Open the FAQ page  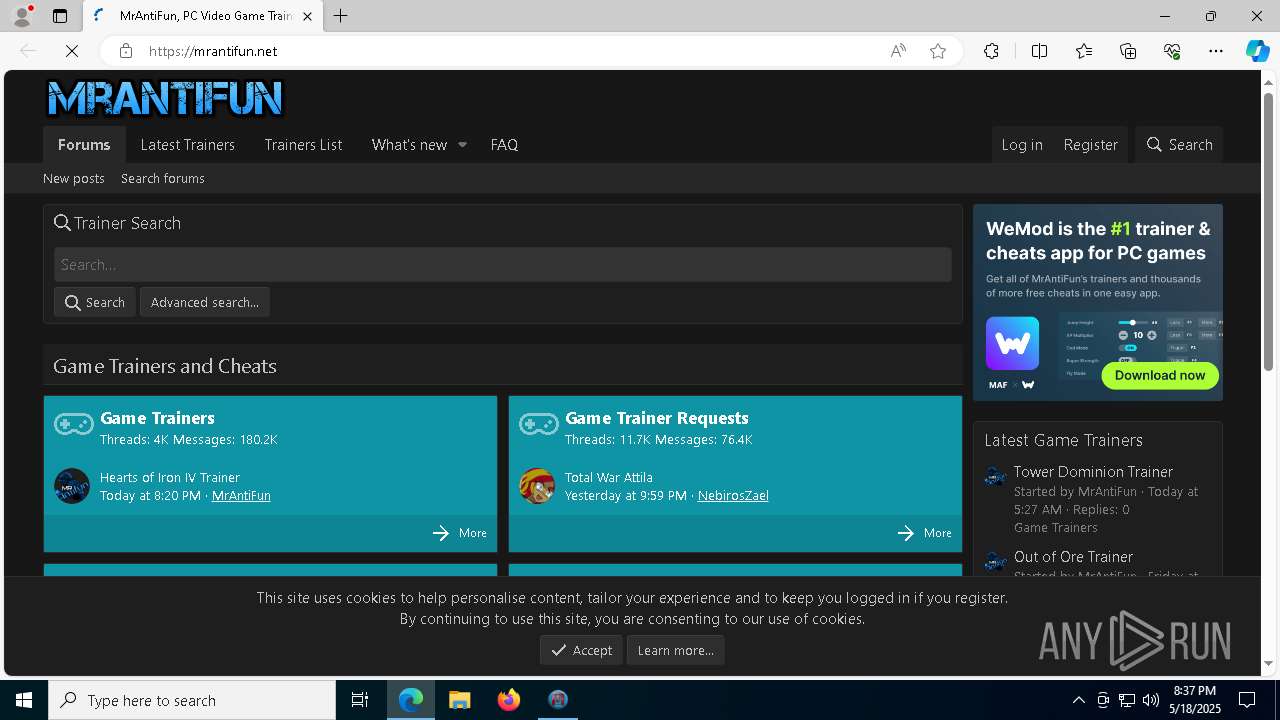(504, 144)
